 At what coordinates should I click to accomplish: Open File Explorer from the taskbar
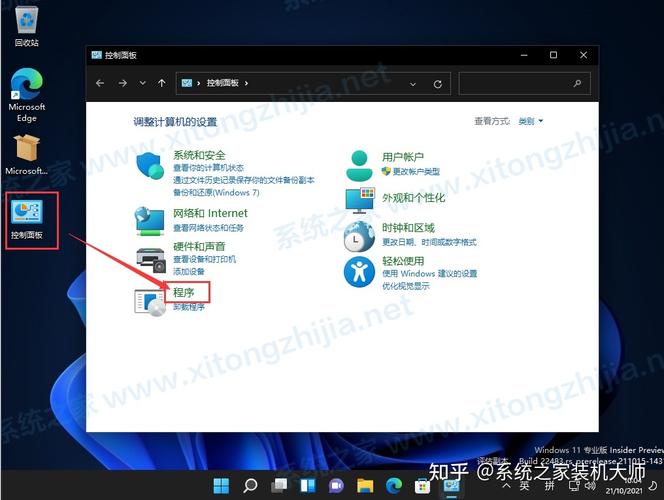tap(365, 485)
